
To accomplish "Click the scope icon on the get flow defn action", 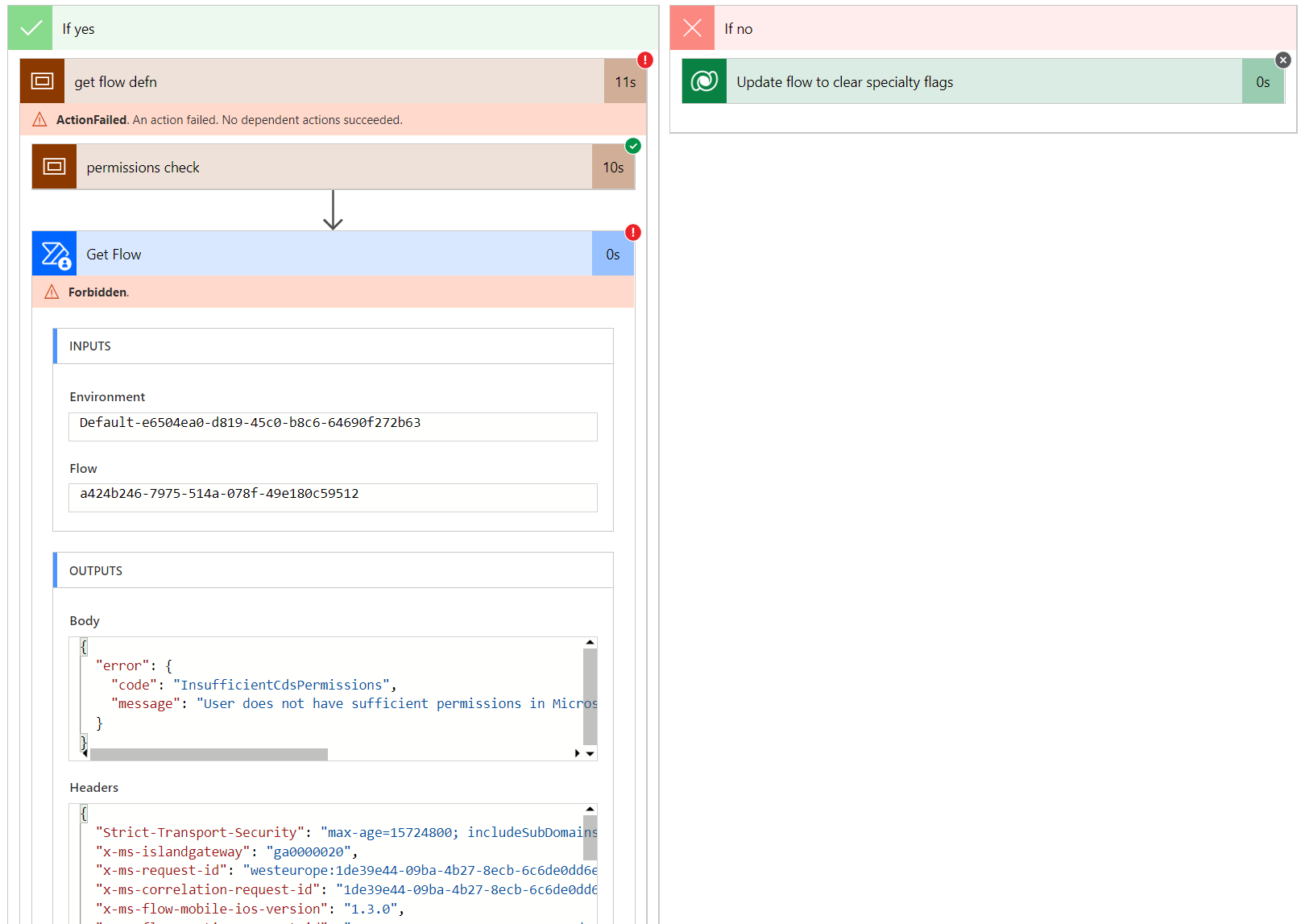I will 41,81.
